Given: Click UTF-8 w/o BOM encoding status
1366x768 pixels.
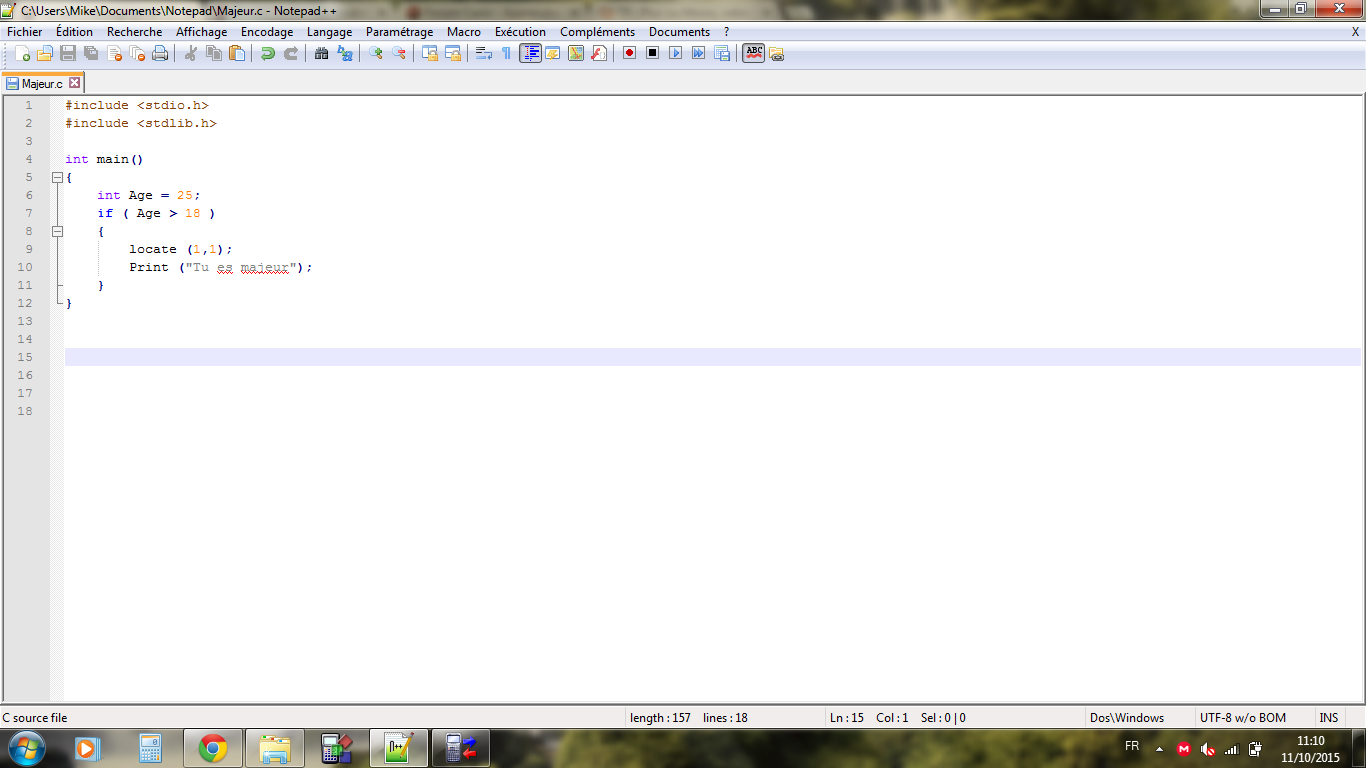Looking at the screenshot, I should click(1243, 718).
